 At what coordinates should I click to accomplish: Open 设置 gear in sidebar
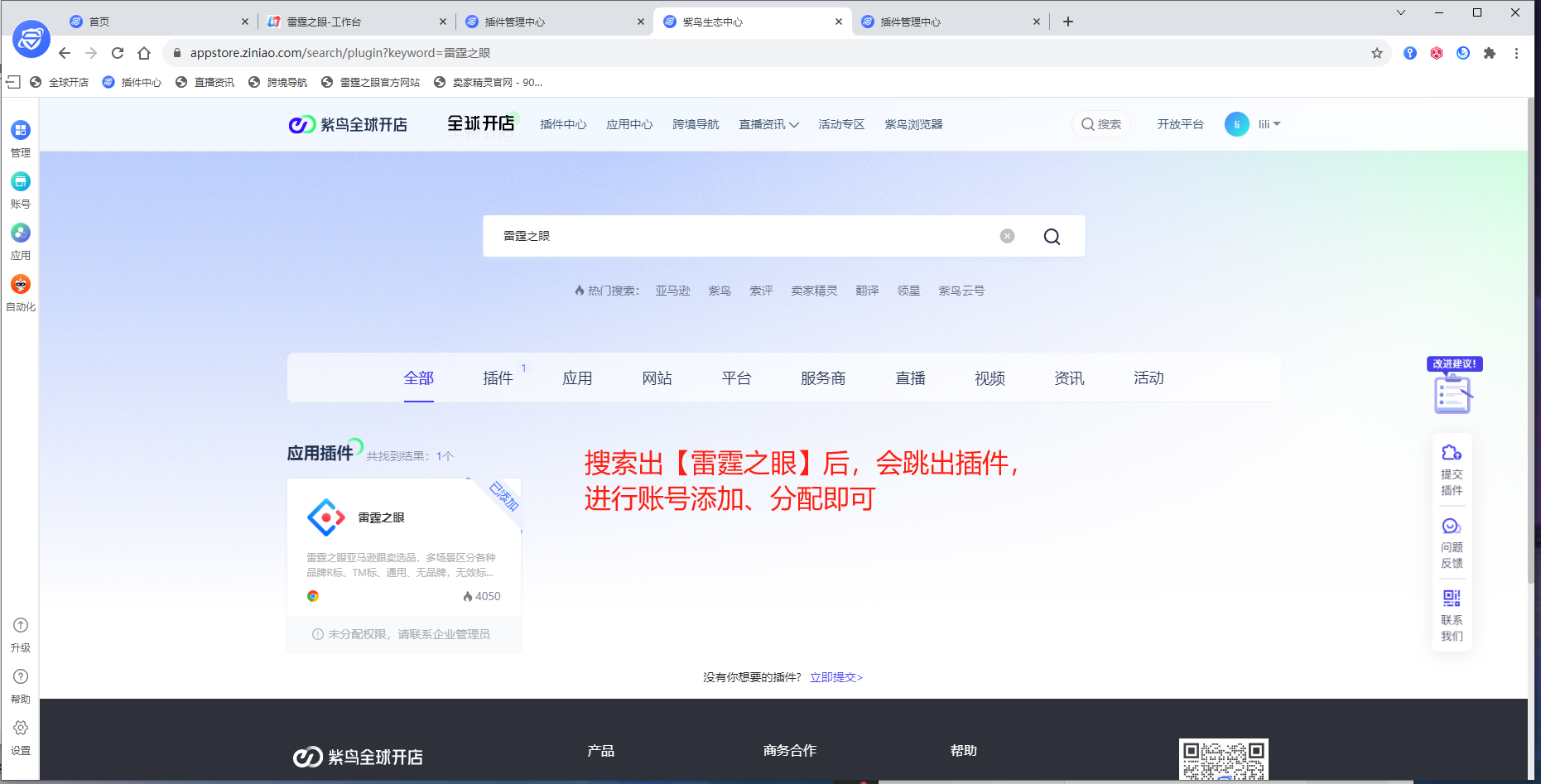pyautogui.click(x=21, y=729)
